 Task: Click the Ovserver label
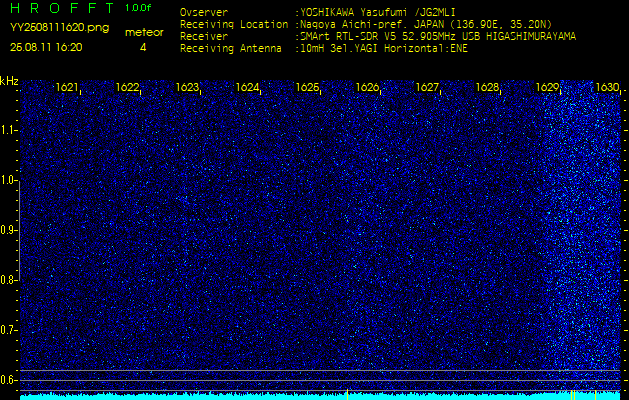pos(204,12)
